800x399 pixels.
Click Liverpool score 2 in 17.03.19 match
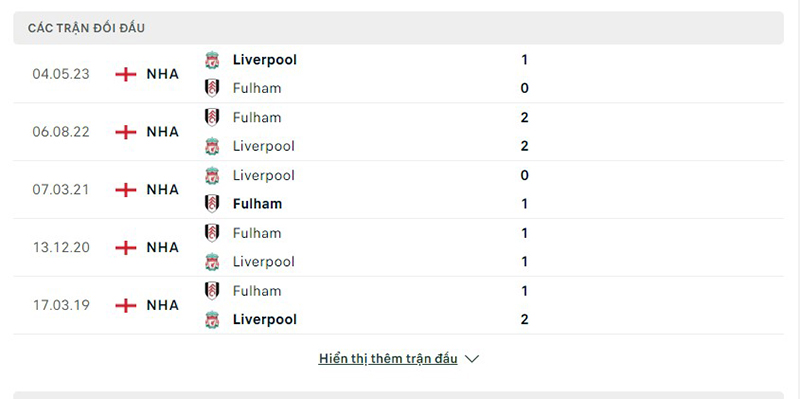pos(524,320)
